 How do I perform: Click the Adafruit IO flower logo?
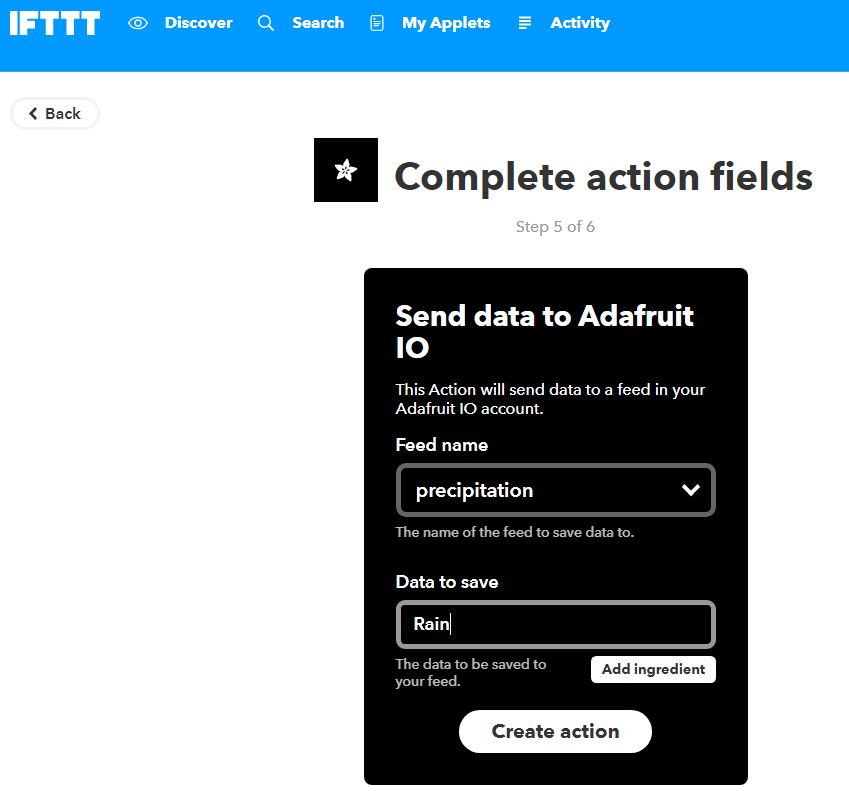tap(345, 170)
